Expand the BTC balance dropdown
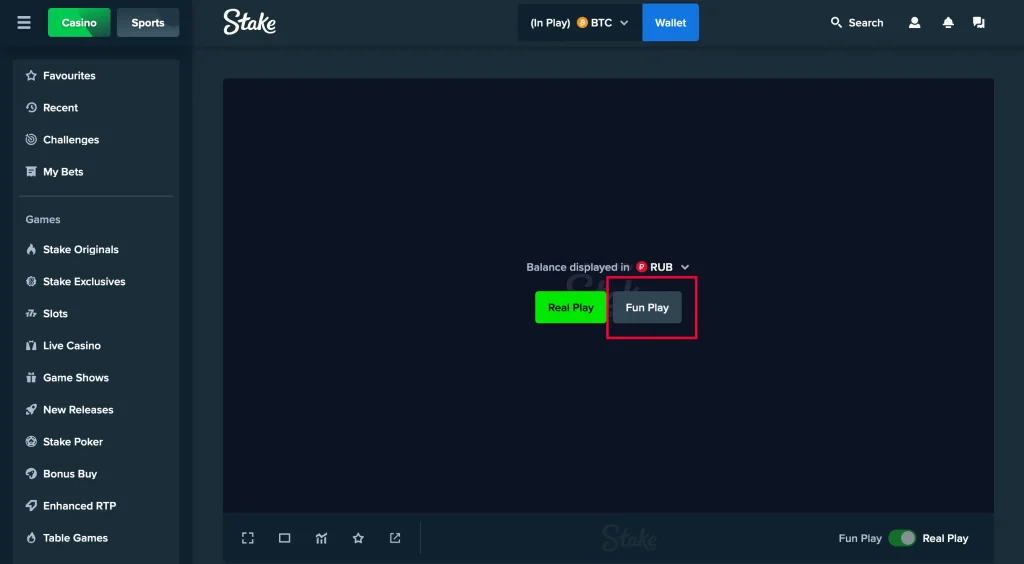 tap(624, 23)
